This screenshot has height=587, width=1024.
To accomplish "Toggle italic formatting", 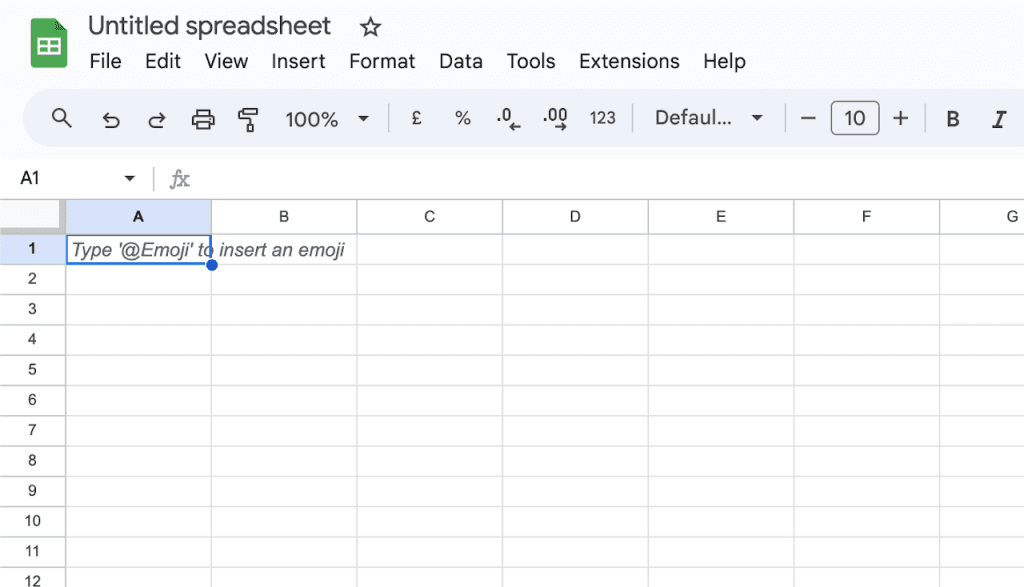I will [998, 119].
